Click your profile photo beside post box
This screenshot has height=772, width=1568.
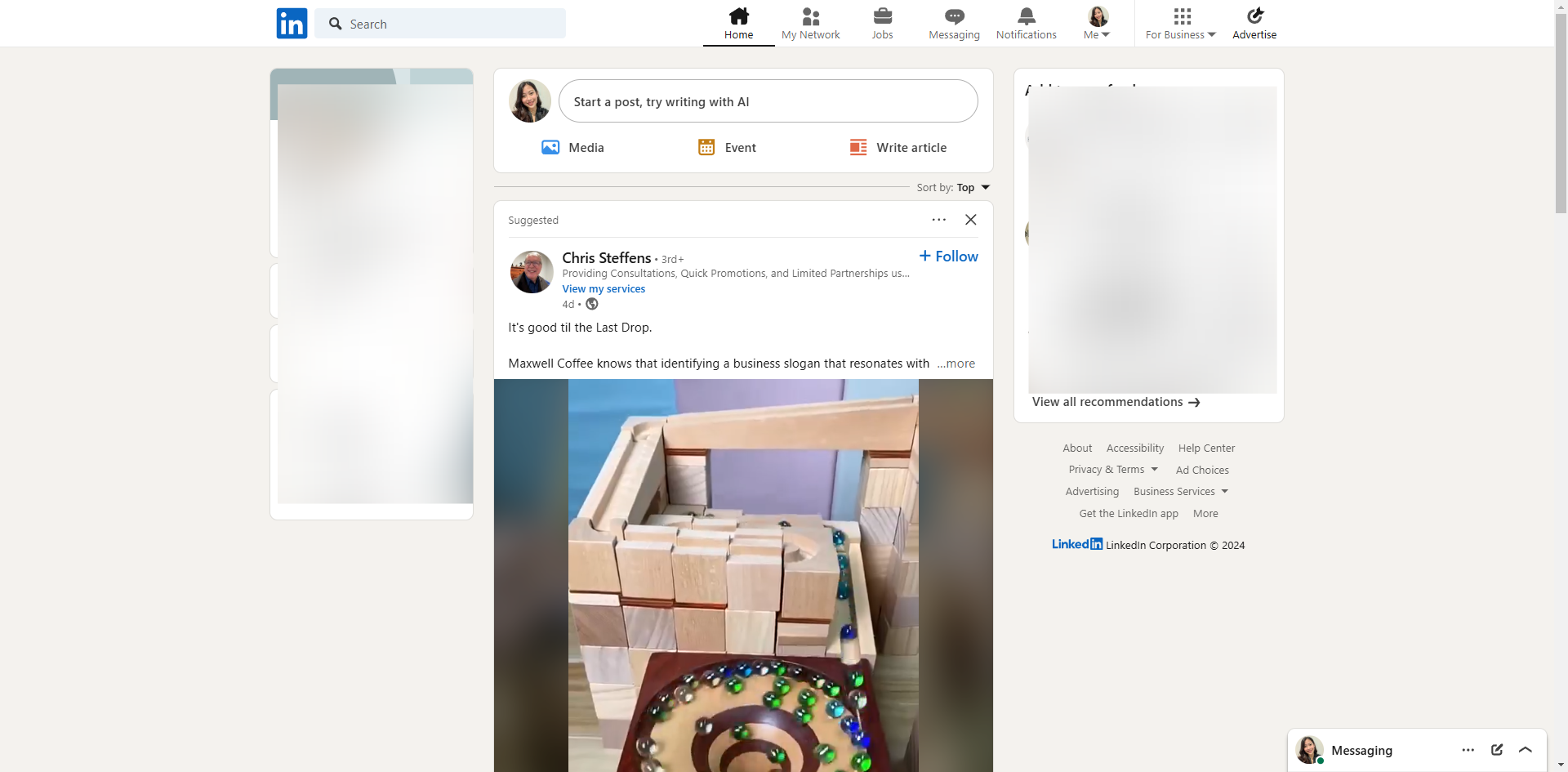point(530,101)
